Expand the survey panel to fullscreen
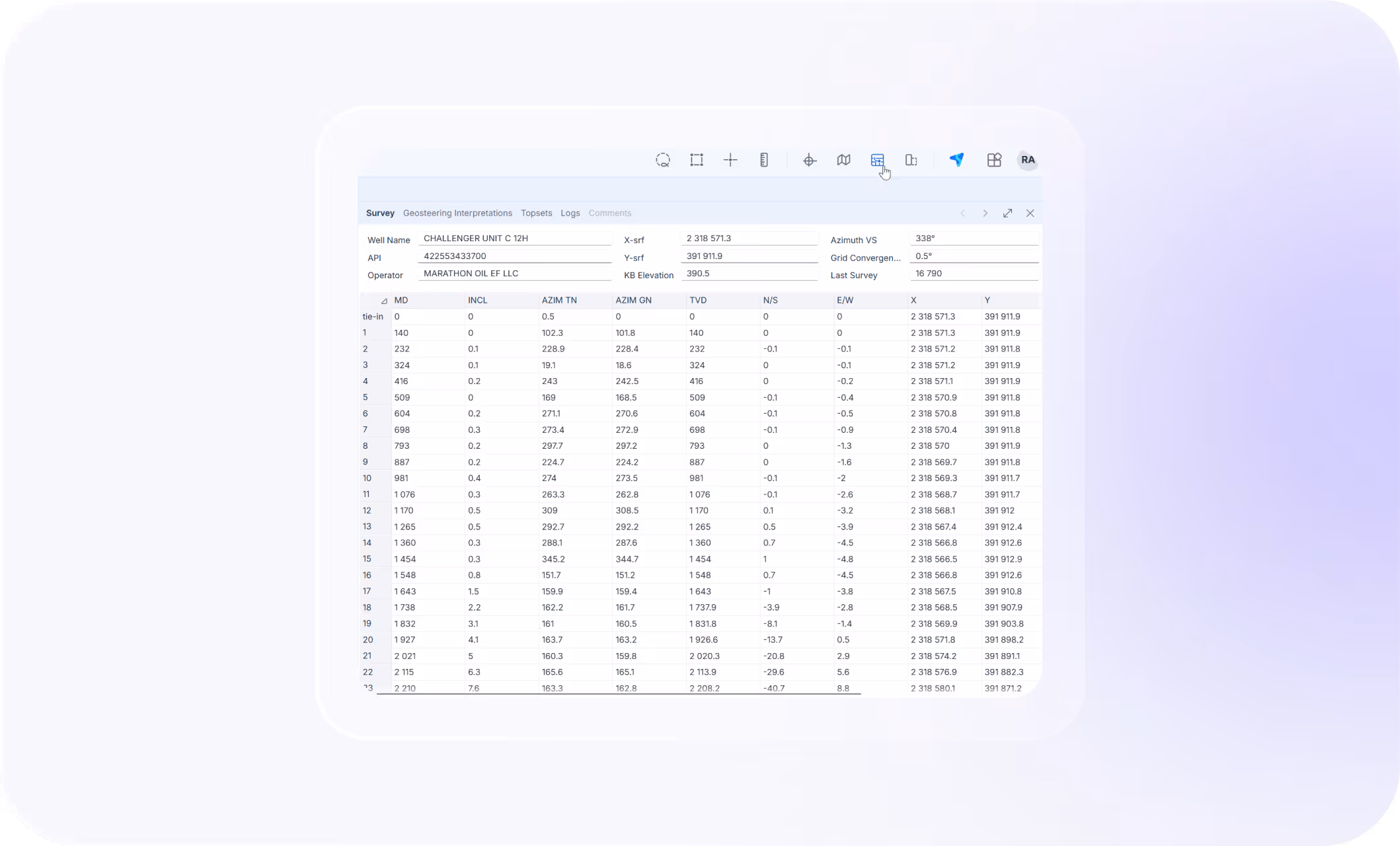 click(x=1007, y=213)
